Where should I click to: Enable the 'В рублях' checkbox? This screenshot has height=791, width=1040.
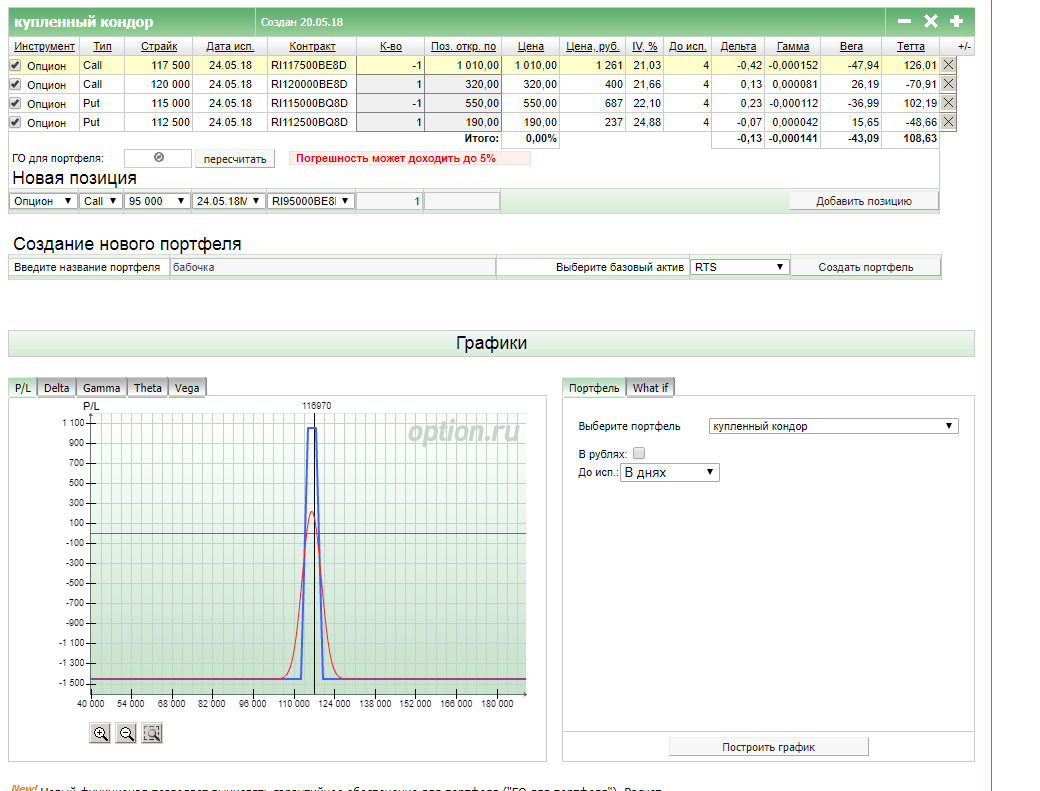pyautogui.click(x=639, y=453)
